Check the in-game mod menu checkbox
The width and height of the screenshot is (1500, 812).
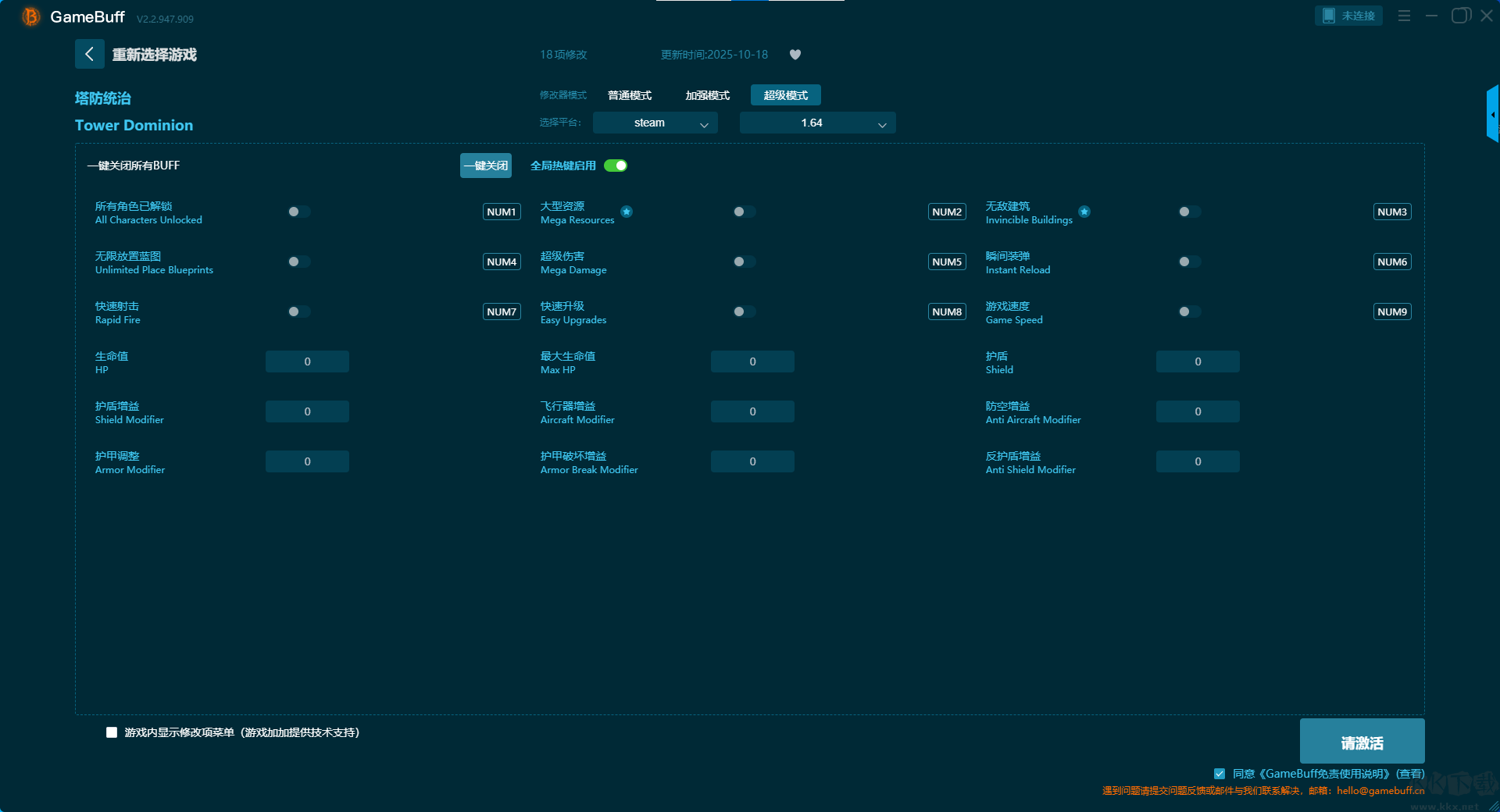(112, 732)
